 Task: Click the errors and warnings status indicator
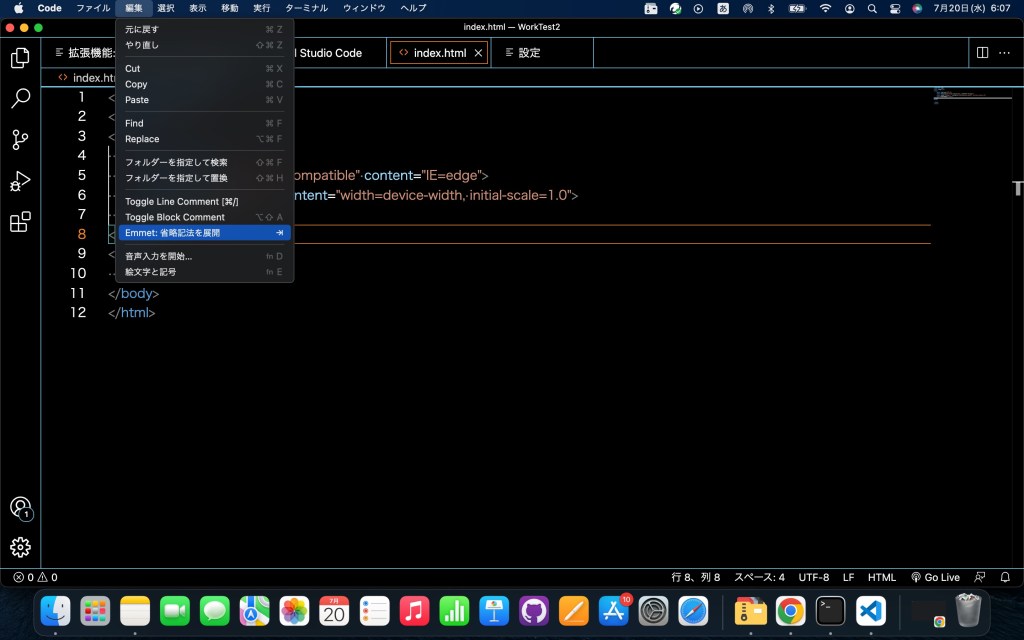(35, 577)
